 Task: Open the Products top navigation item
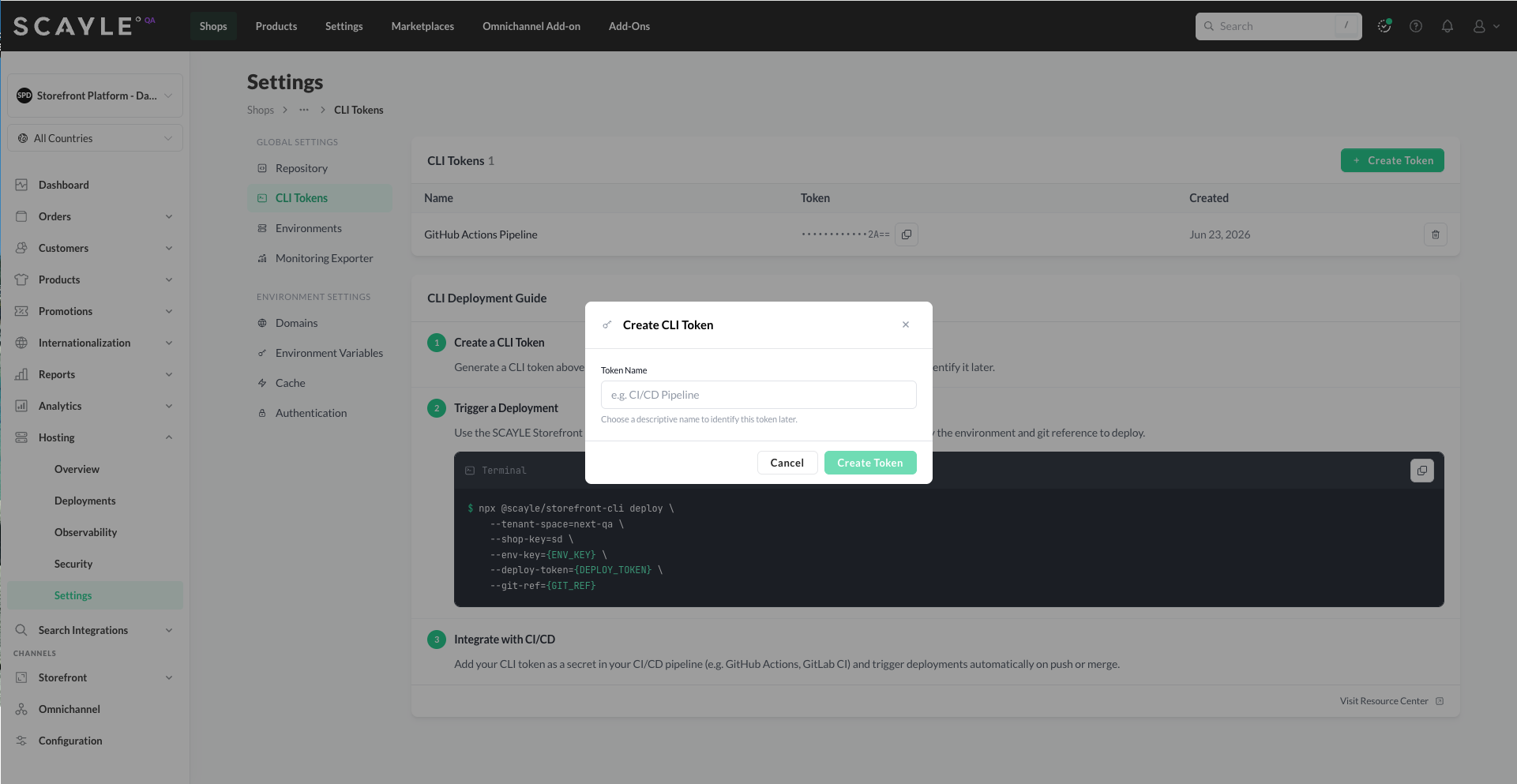point(276,26)
